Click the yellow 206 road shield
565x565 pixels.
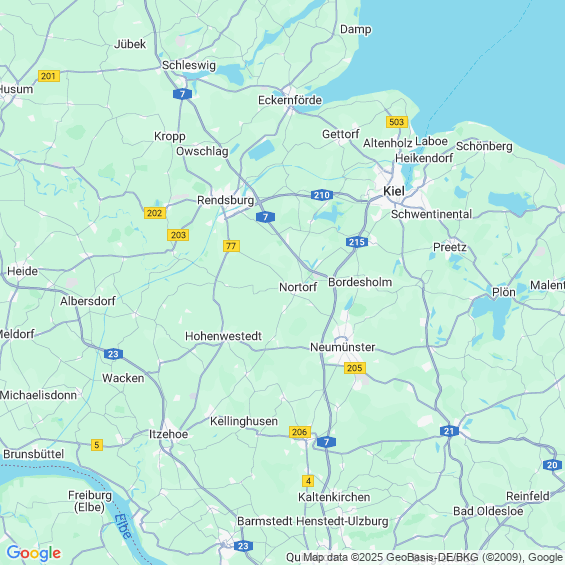point(299,432)
